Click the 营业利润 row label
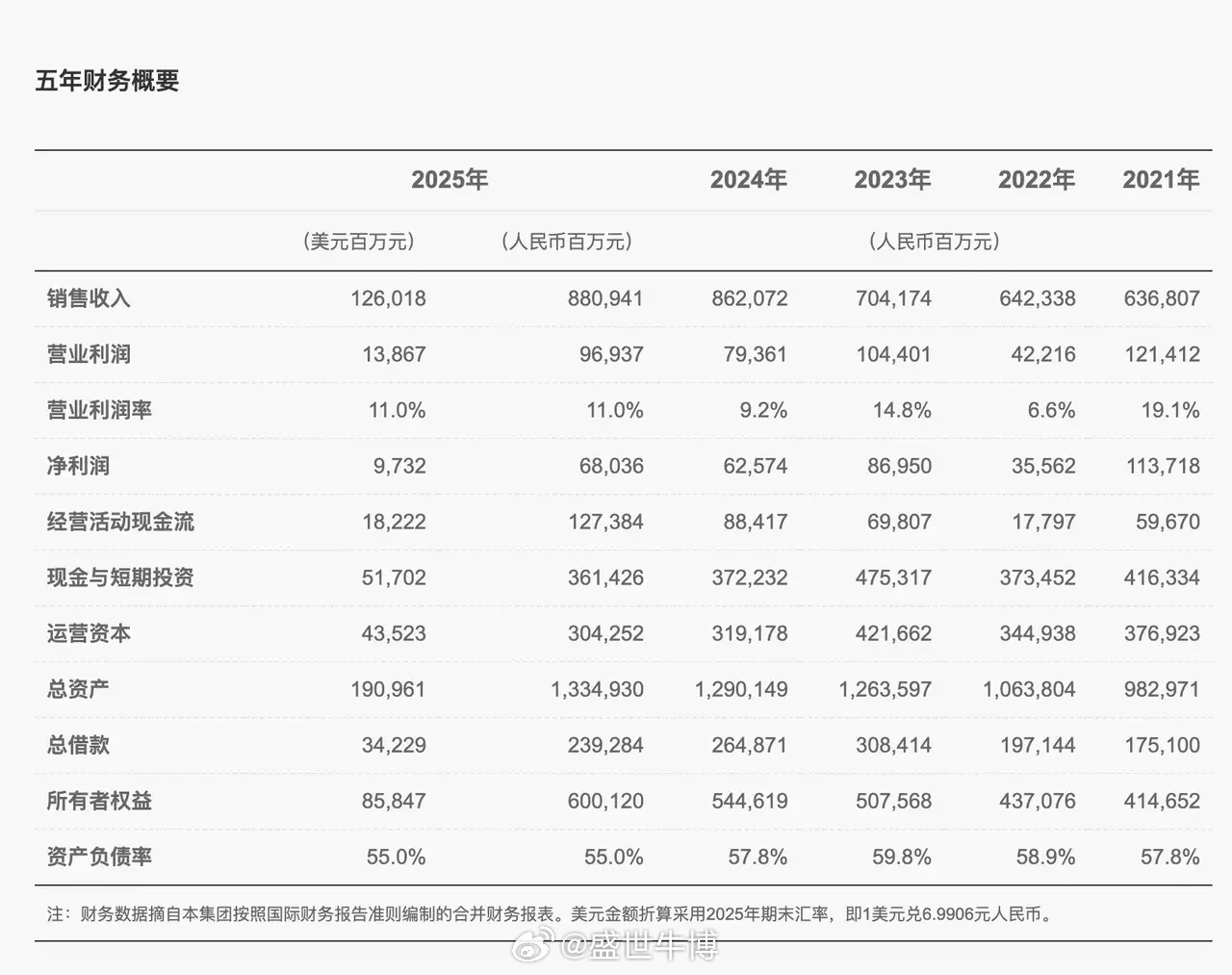The width and height of the screenshot is (1232, 975). pos(89,354)
